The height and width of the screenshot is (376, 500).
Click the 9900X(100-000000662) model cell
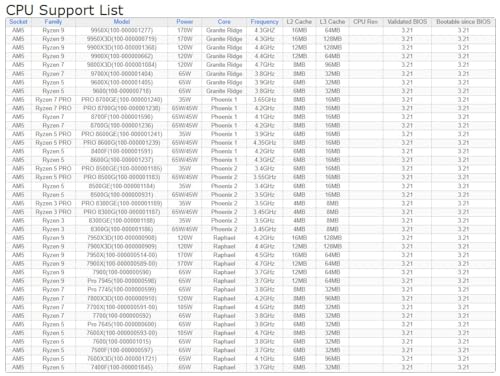click(x=122, y=56)
